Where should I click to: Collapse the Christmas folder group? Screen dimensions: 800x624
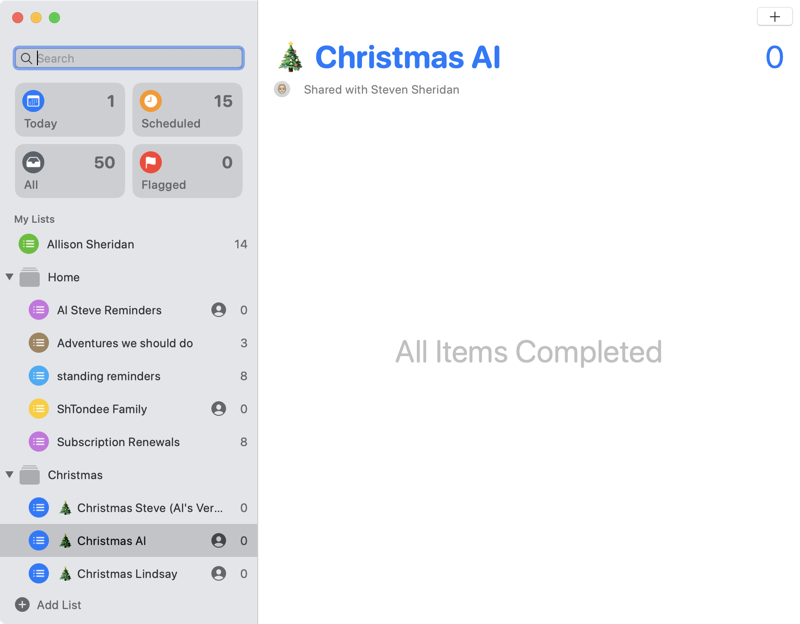pyautogui.click(x=10, y=475)
